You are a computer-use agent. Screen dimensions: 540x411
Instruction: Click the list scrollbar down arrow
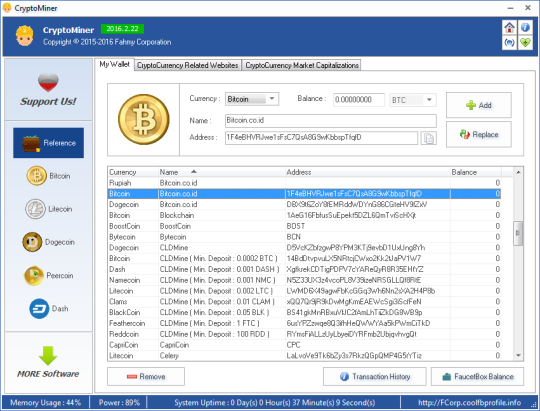pyautogui.click(x=518, y=356)
